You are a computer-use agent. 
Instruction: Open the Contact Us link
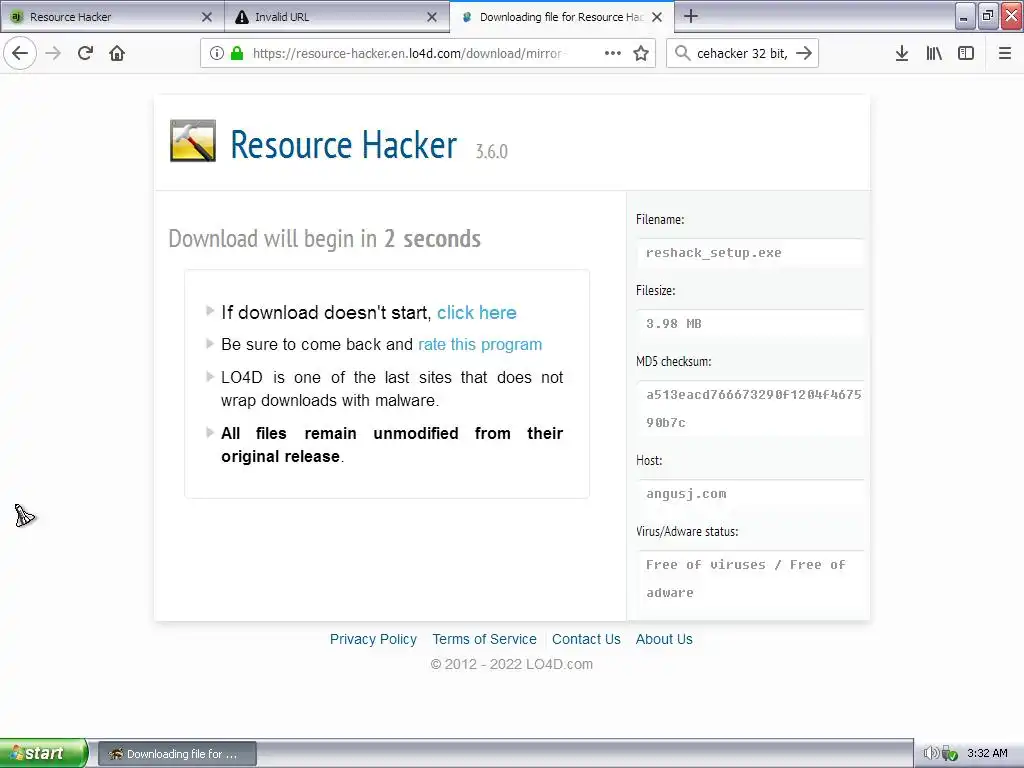tap(586, 639)
